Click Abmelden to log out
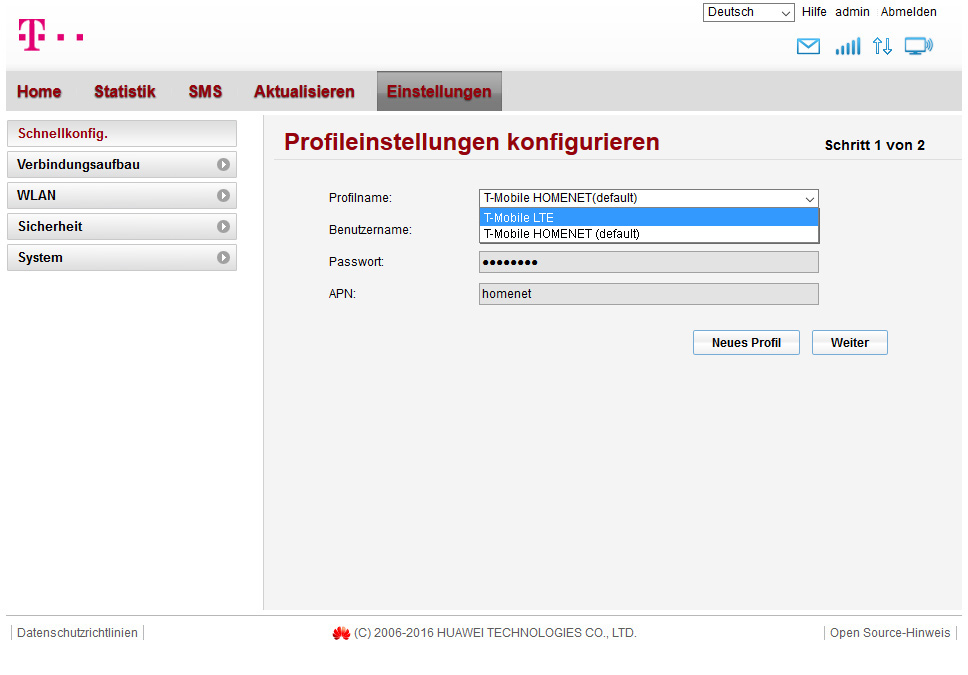Screen dimensions: 968x675 click(908, 12)
